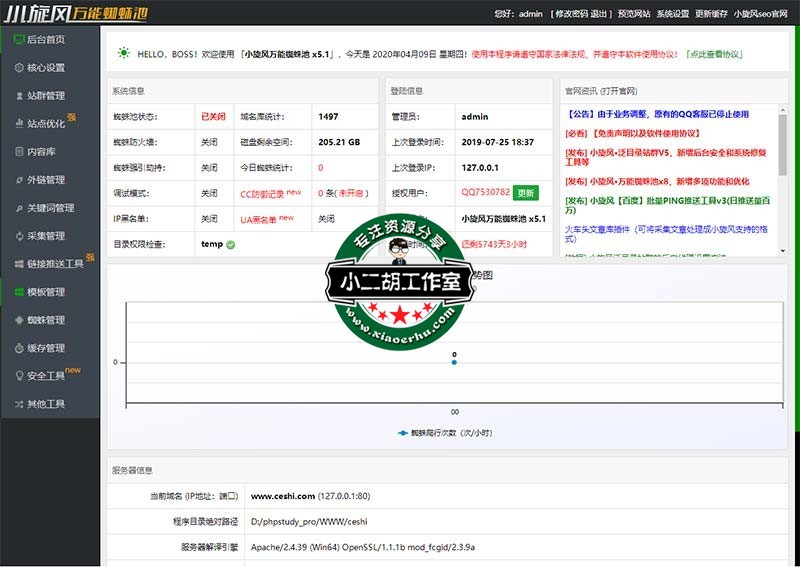Click the news panel scrollbar down arrow
Screen dimensions: 800x567
click(x=782, y=250)
